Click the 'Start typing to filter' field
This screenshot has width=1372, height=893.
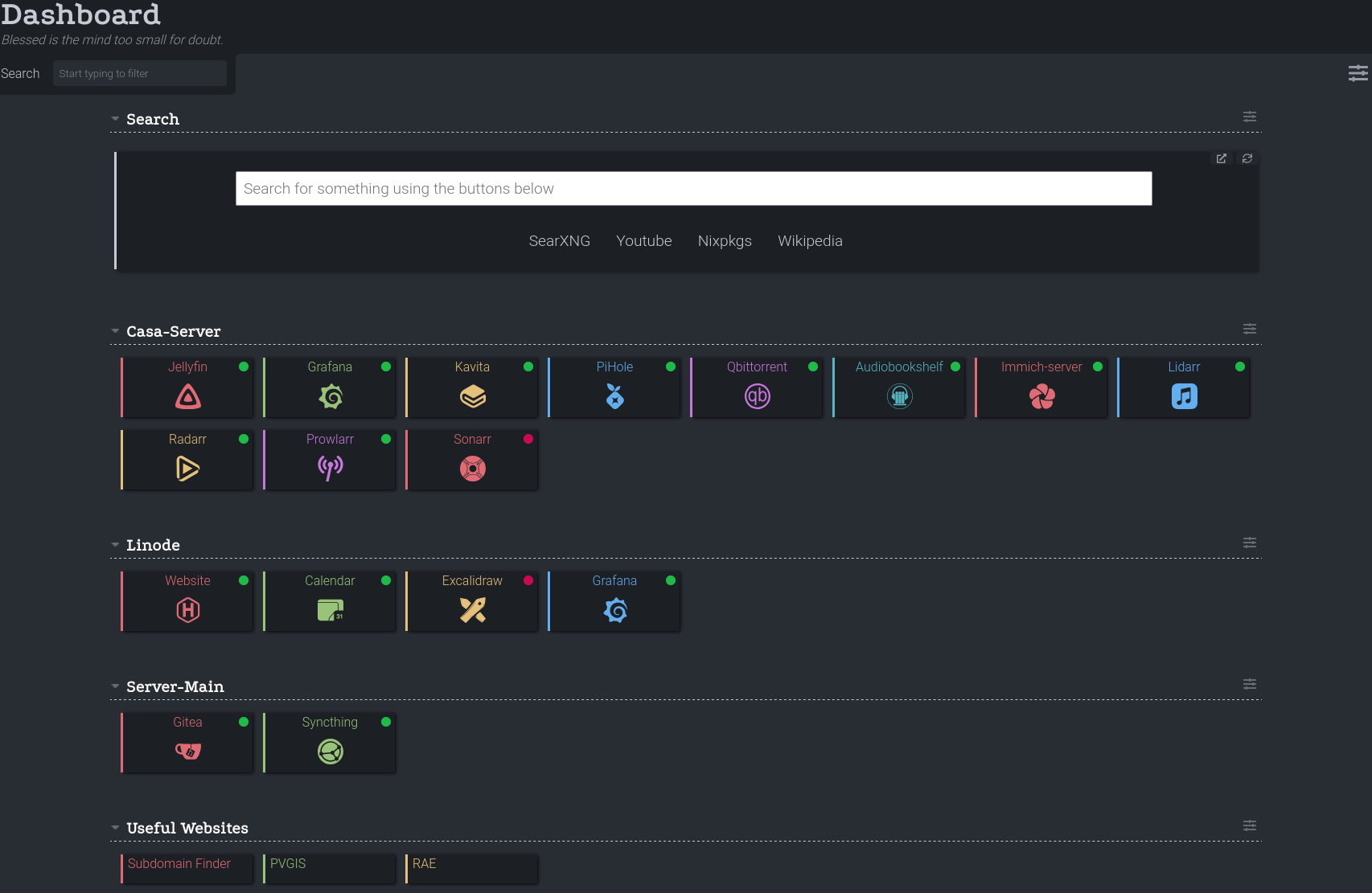[139, 73]
